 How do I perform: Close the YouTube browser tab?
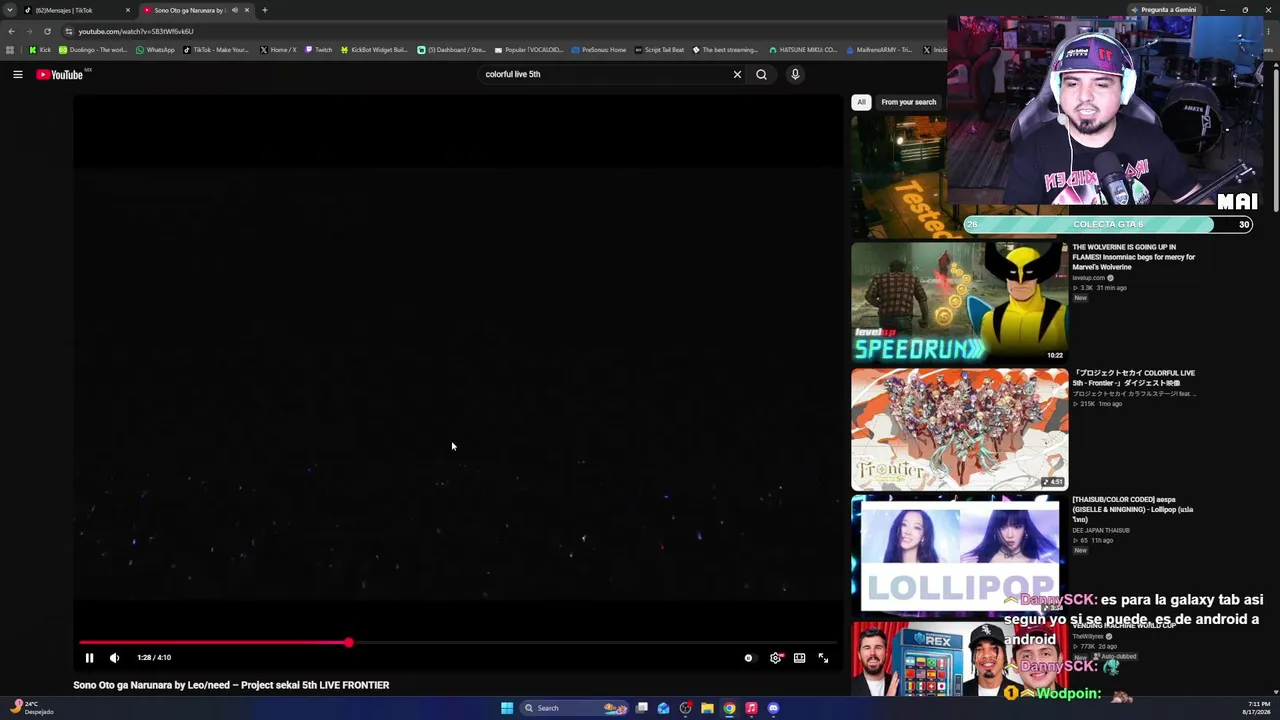[x=247, y=10]
